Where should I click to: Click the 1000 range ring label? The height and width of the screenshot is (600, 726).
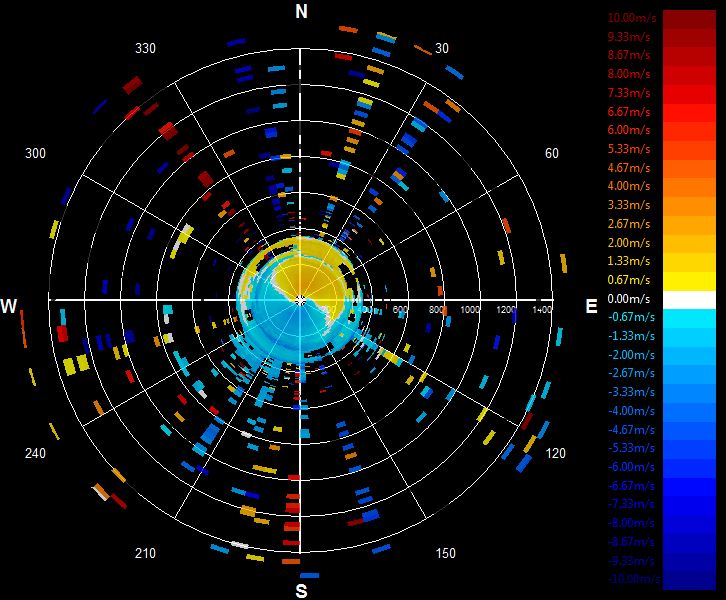[x=469, y=309]
